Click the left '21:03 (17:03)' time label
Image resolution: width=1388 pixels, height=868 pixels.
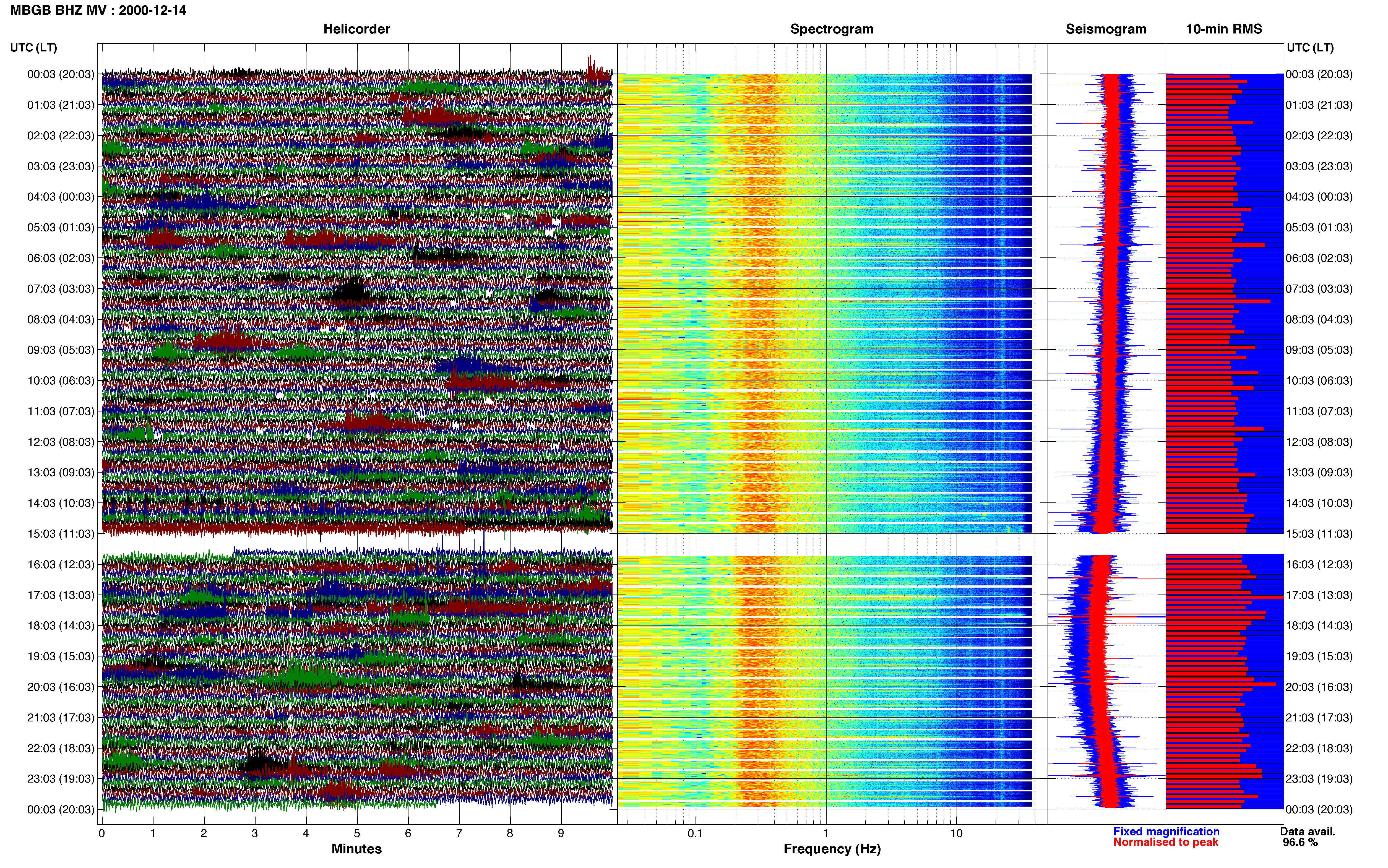click(x=60, y=718)
